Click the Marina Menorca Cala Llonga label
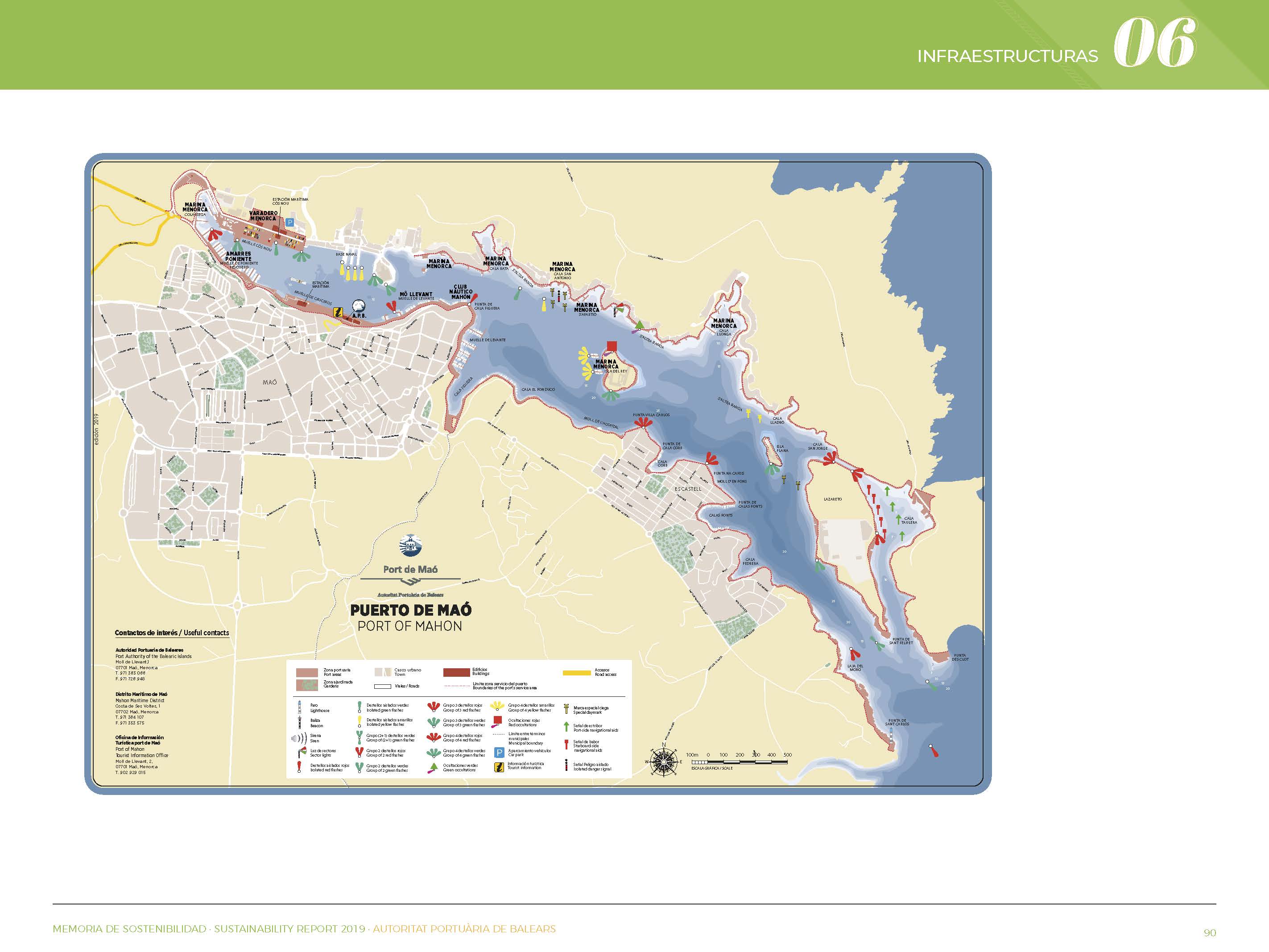Viewport: 1269px width, 952px height. pos(723,327)
